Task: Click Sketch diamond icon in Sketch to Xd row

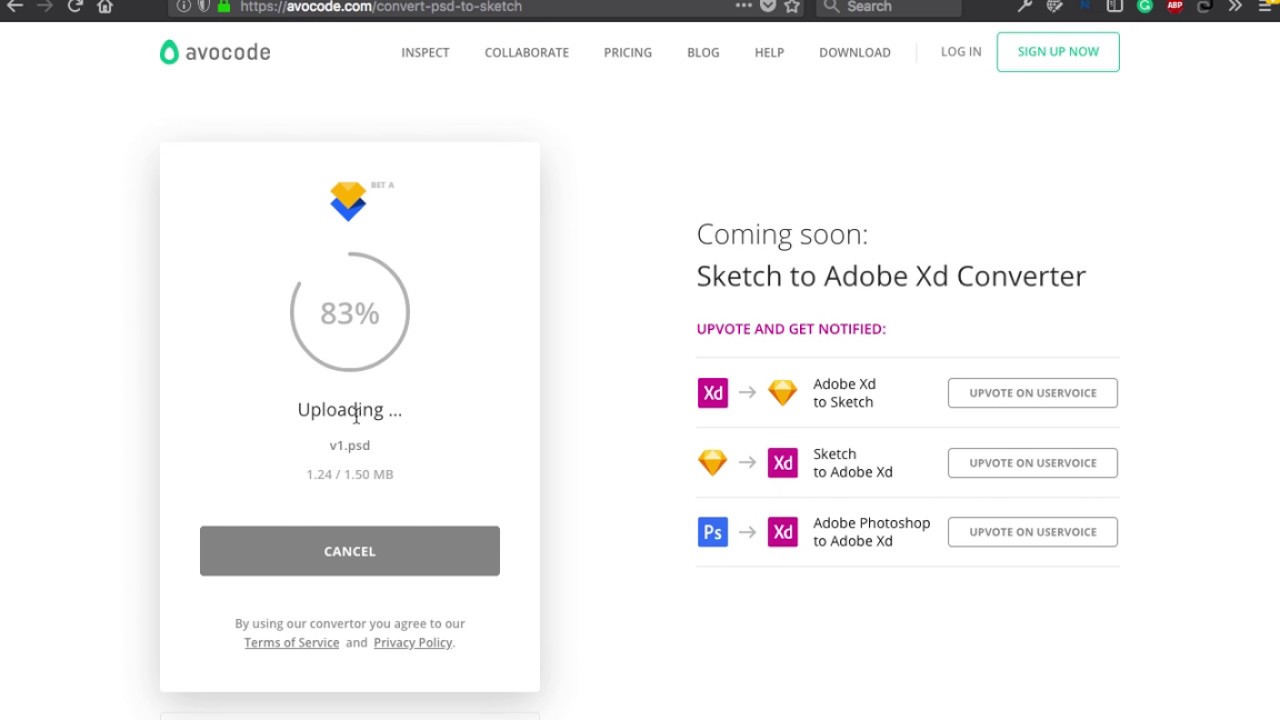Action: [713, 463]
